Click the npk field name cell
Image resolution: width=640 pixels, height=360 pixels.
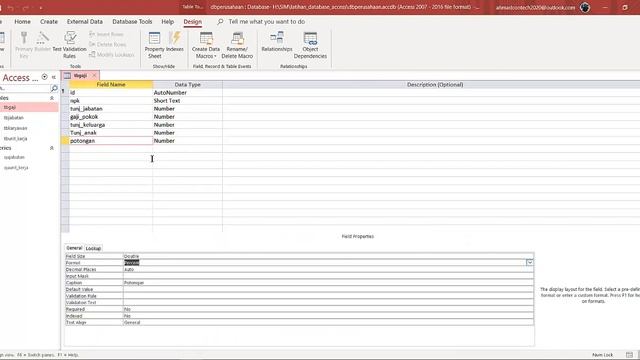point(111,100)
